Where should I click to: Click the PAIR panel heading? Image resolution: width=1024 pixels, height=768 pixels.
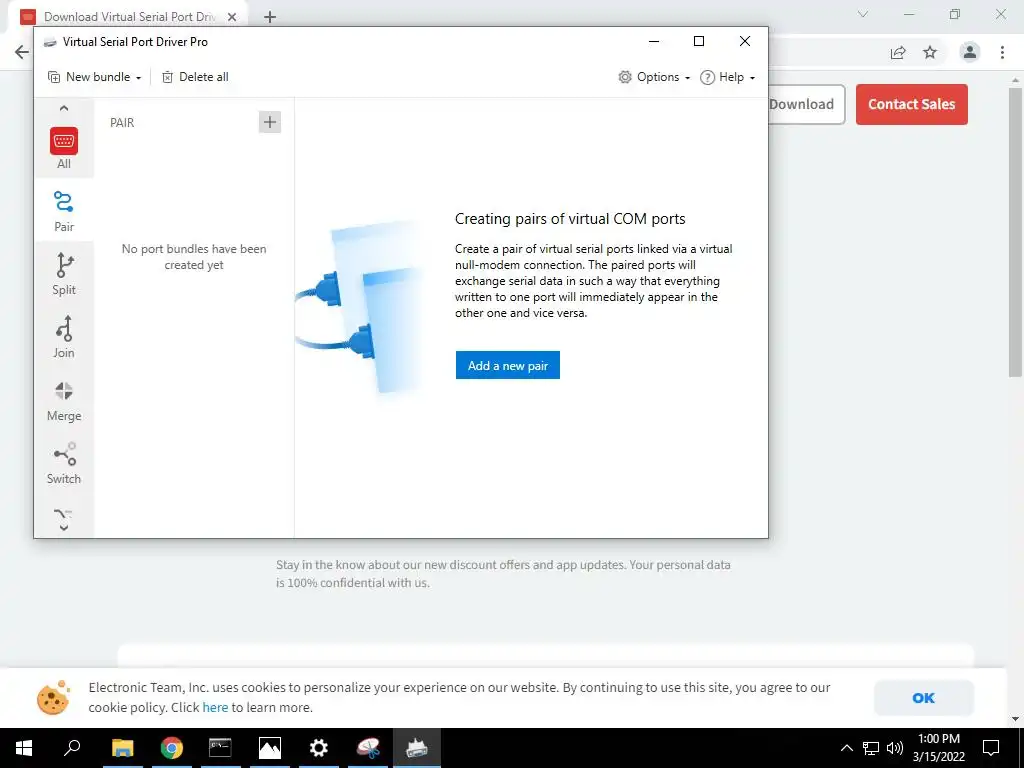122,123
